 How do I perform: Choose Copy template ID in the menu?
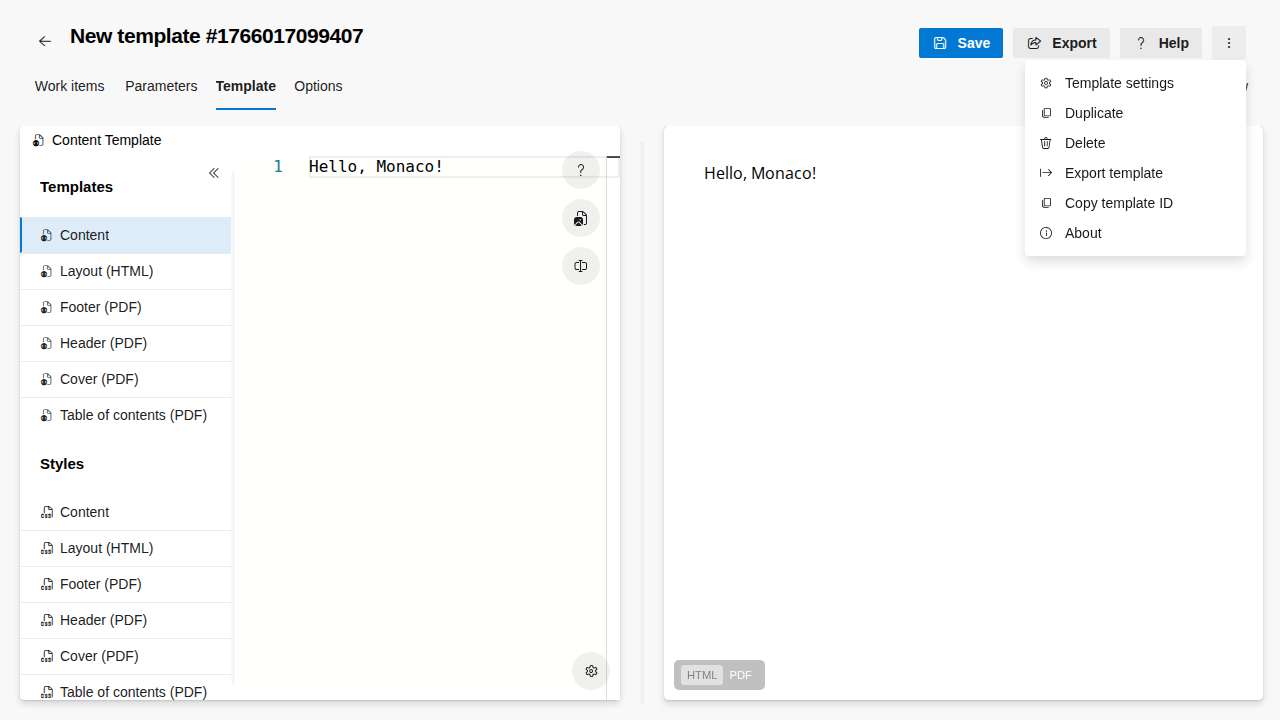[x=1119, y=203]
